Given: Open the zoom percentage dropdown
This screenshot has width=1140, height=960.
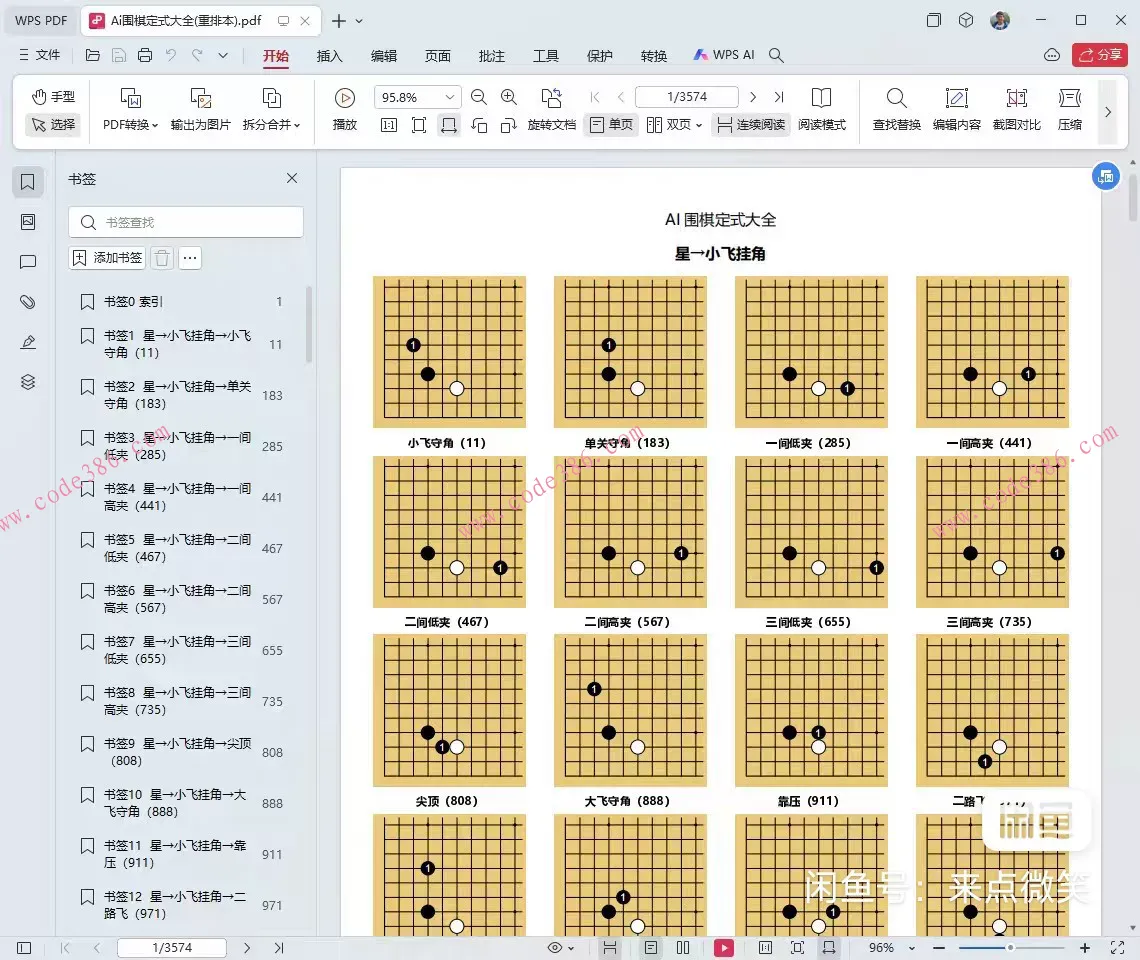Looking at the screenshot, I should coord(450,97).
